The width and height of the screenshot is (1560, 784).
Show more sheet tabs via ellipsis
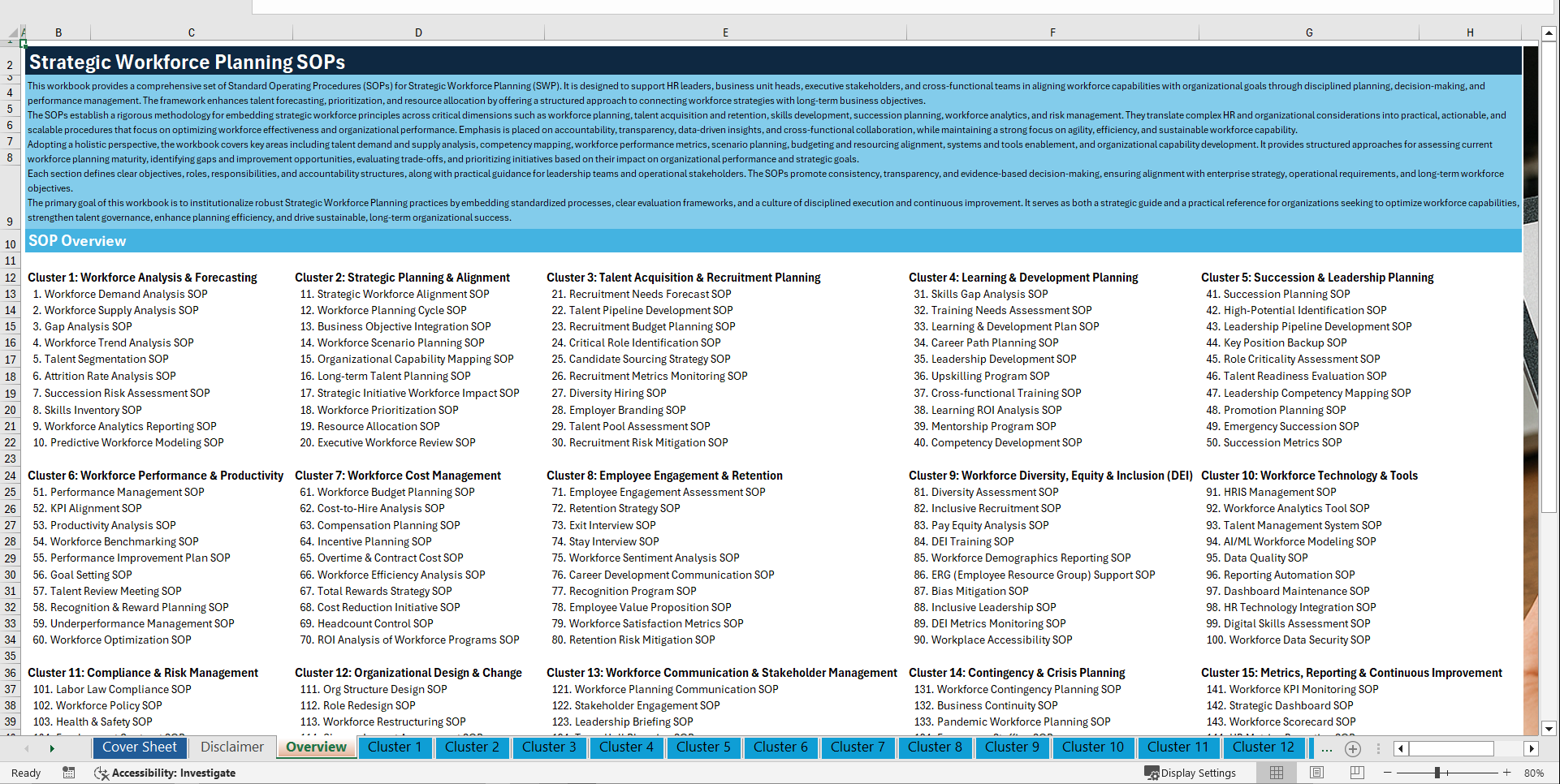coord(1326,748)
